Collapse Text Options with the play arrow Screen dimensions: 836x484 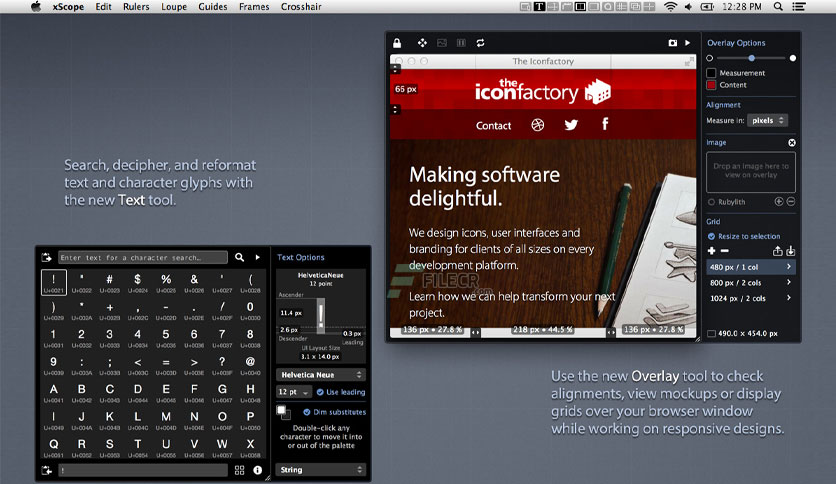click(x=258, y=257)
